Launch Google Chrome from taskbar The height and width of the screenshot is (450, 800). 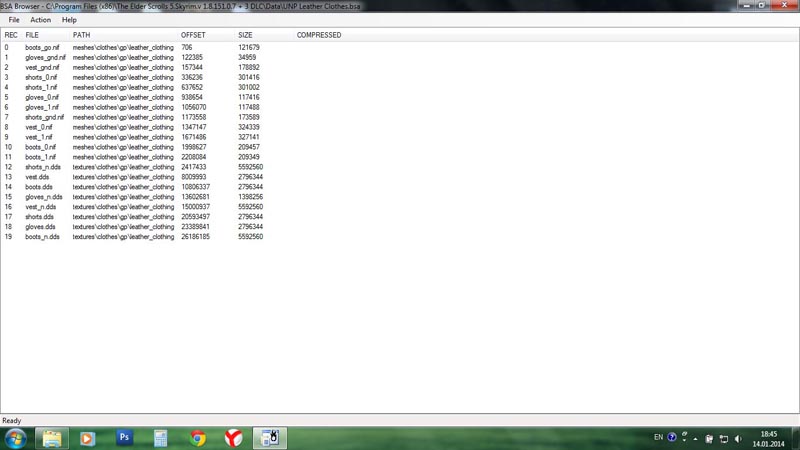point(197,438)
